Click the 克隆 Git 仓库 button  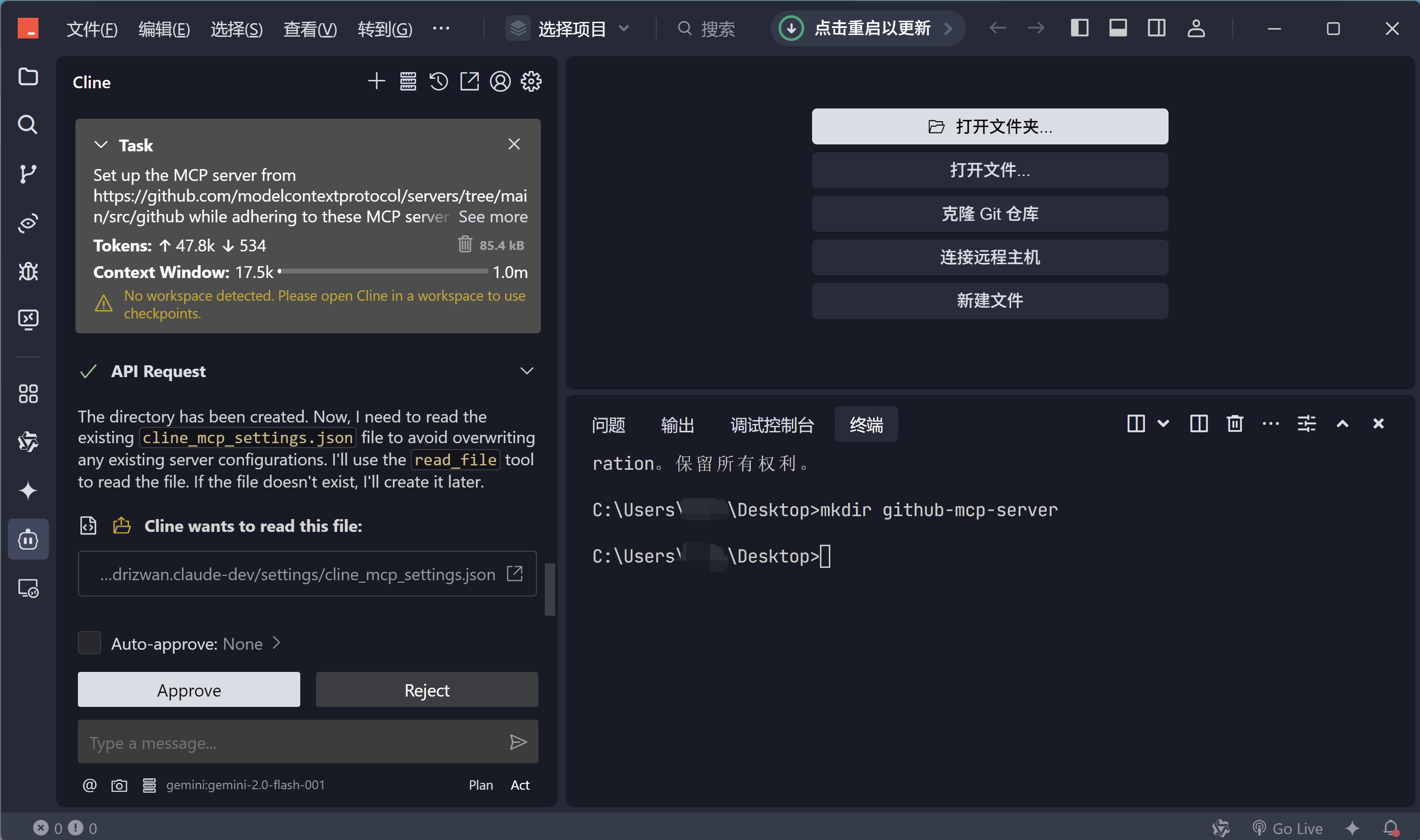(989, 214)
